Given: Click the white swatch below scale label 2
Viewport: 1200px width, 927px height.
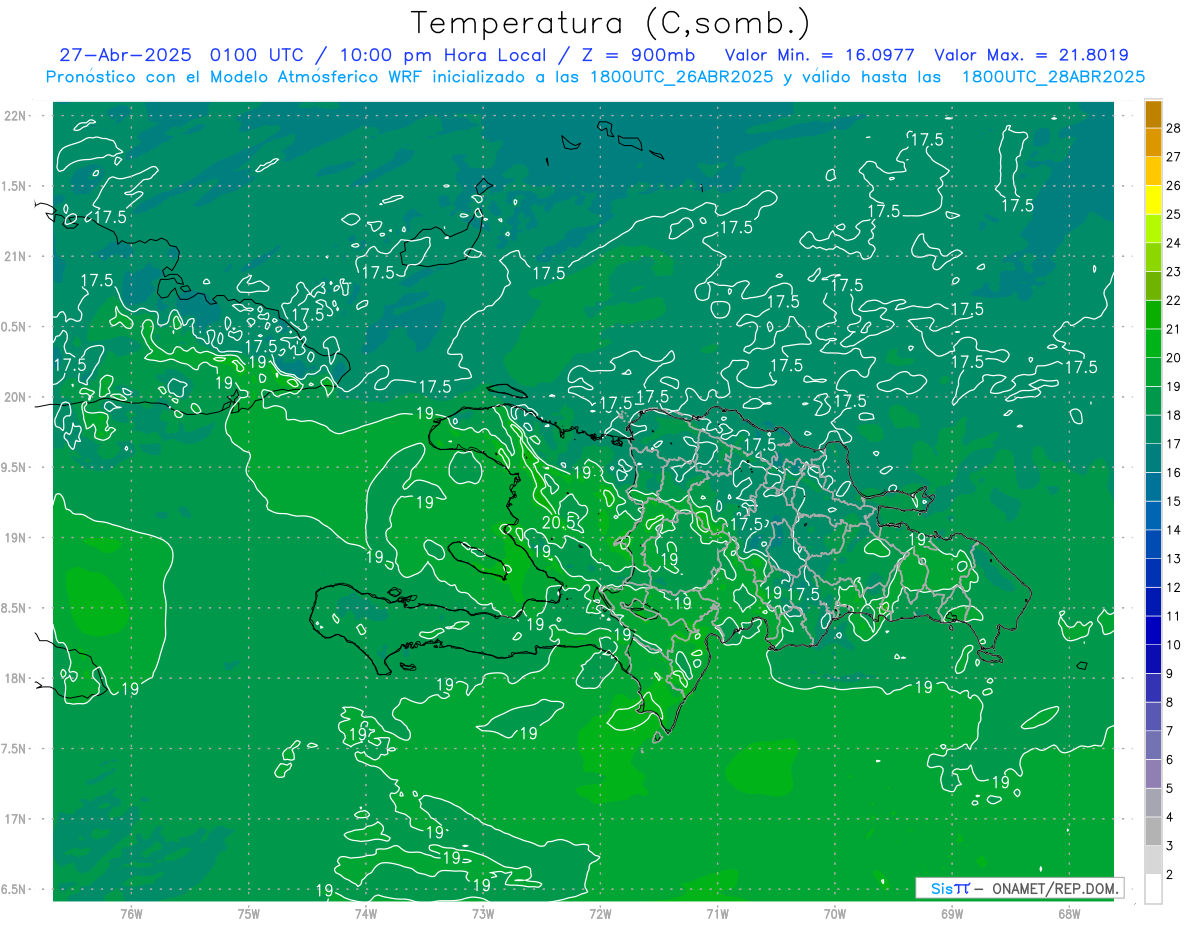Looking at the screenshot, I should (x=1153, y=889).
